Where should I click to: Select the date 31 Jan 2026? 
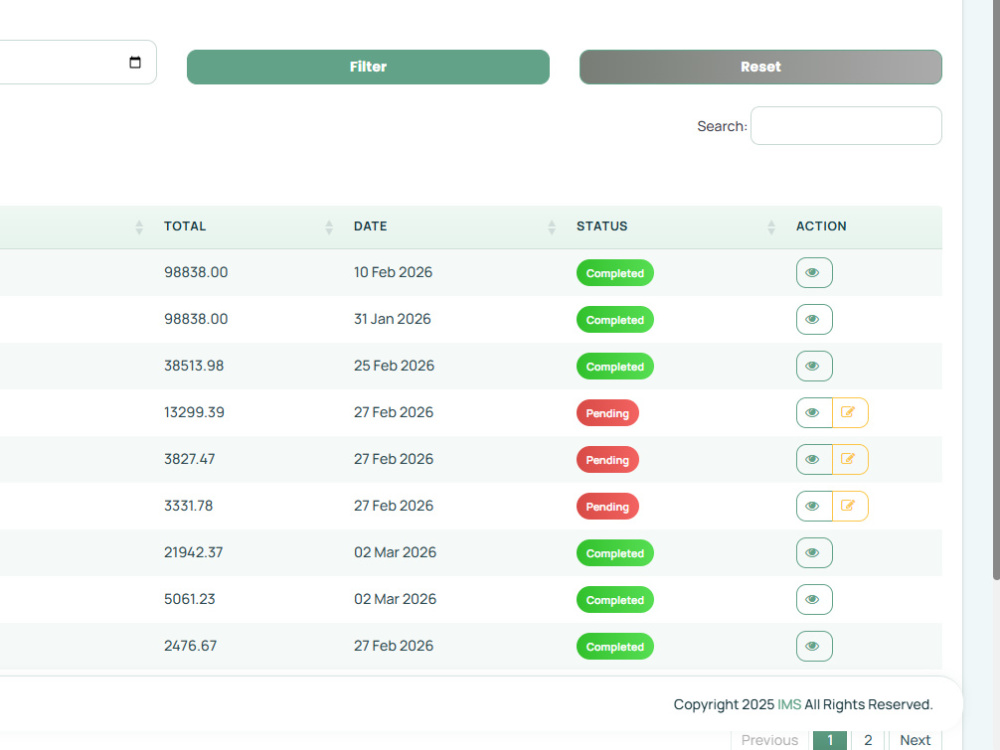(392, 319)
